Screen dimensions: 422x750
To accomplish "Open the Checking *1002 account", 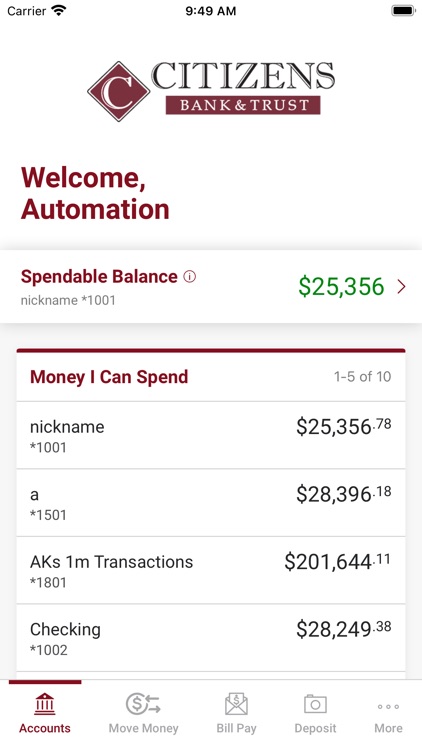I will [211, 638].
